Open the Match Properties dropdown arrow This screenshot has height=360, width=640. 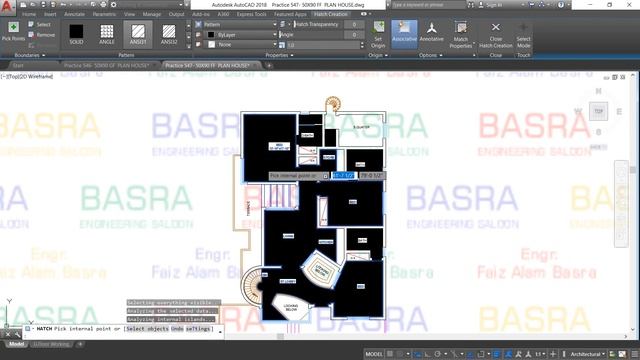[474, 43]
